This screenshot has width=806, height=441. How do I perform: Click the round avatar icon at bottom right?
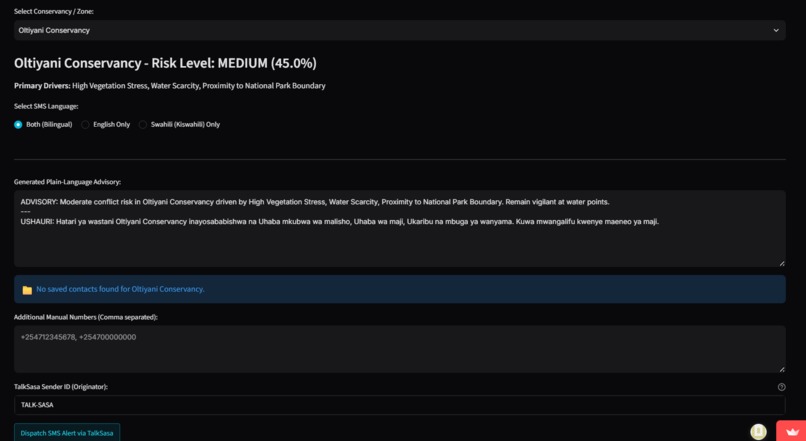[x=758, y=432]
